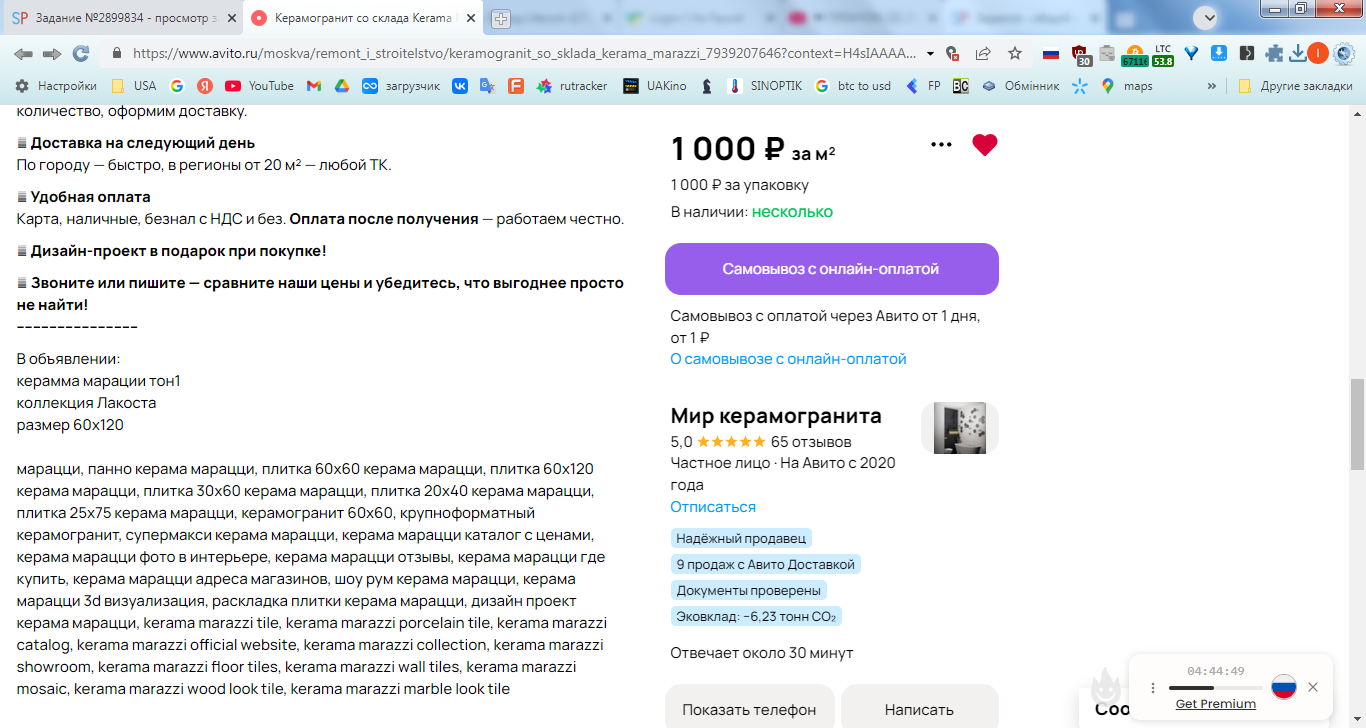This screenshot has width=1366, height=728.
Task: Open a new browser tab
Action: [501, 18]
